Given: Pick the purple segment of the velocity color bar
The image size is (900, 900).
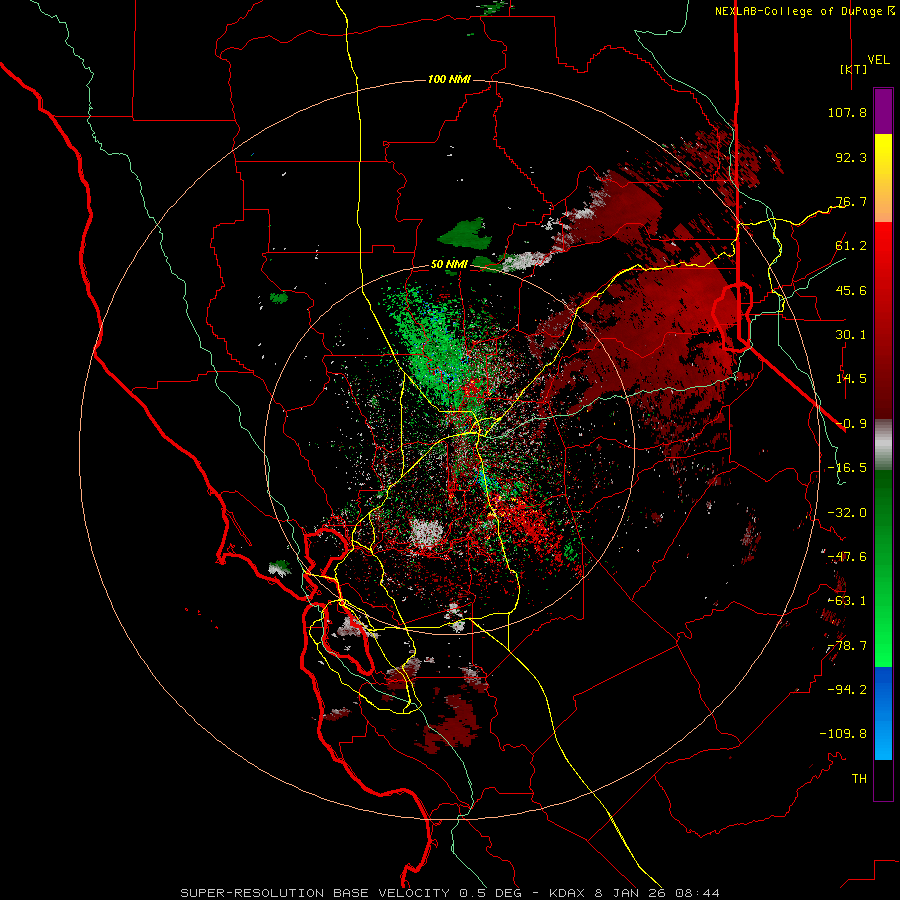Looking at the screenshot, I should coord(883,111).
